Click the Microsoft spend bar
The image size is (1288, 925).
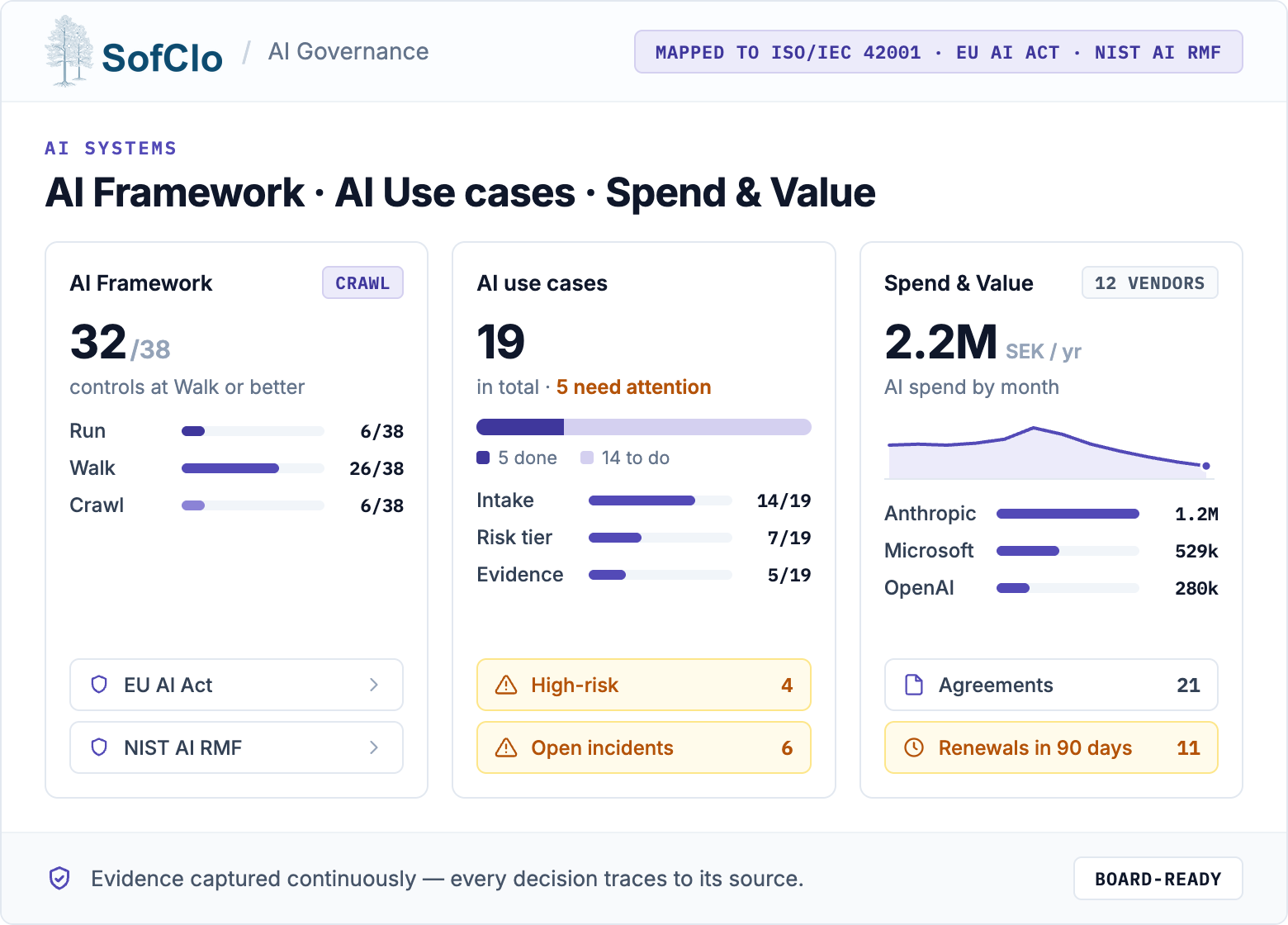(1068, 551)
